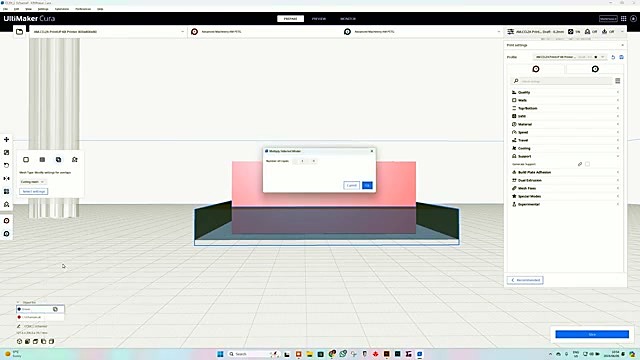The width and height of the screenshot is (640, 360).
Task: Open the Profile dropdown in Print settings
Action: 570,57
